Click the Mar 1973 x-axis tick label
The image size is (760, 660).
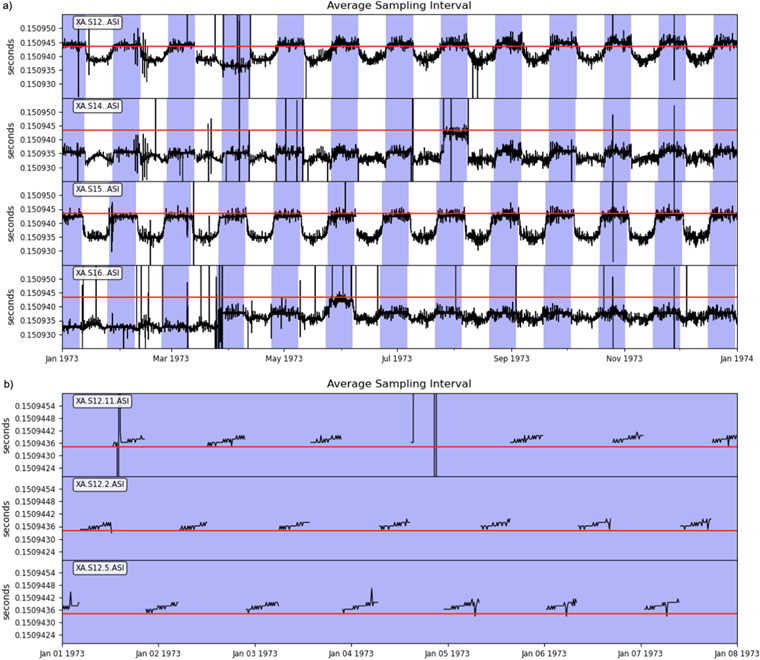(x=171, y=359)
